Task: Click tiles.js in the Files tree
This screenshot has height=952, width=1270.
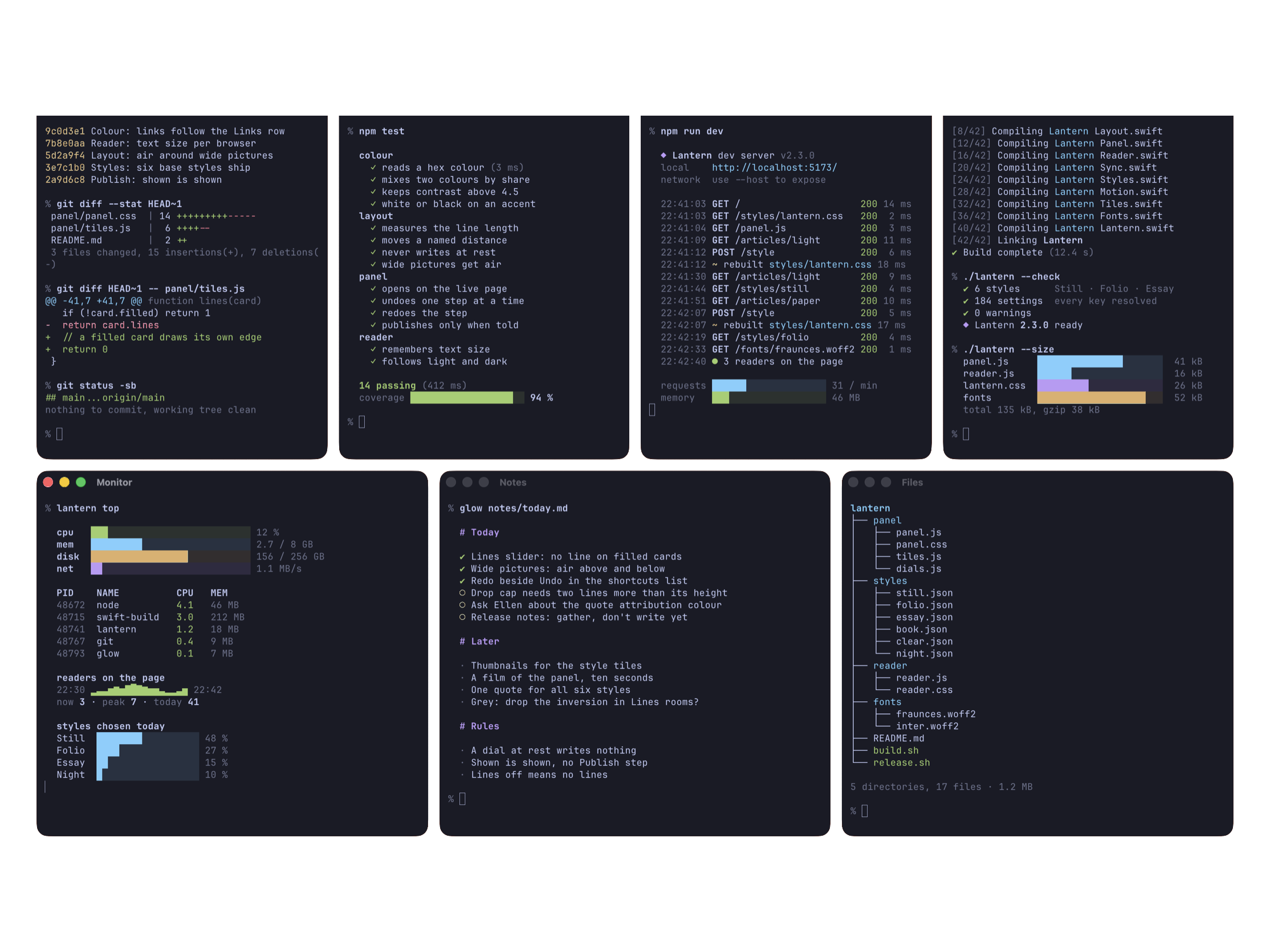Action: pos(919,557)
